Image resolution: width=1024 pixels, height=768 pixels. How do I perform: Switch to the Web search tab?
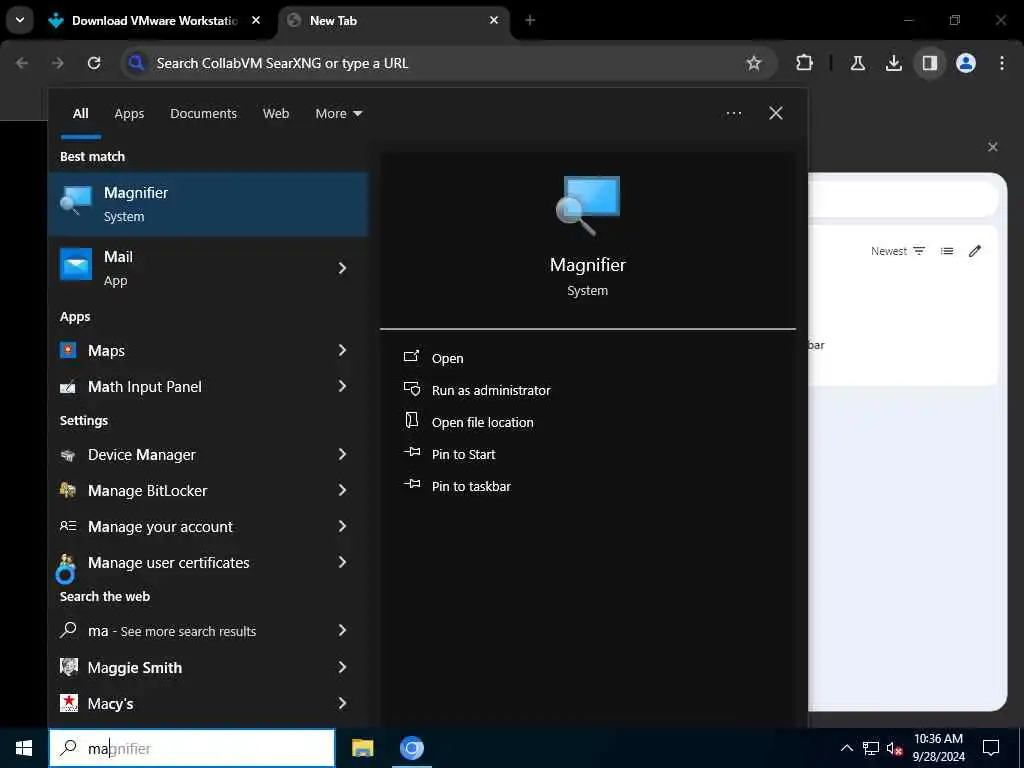click(276, 114)
